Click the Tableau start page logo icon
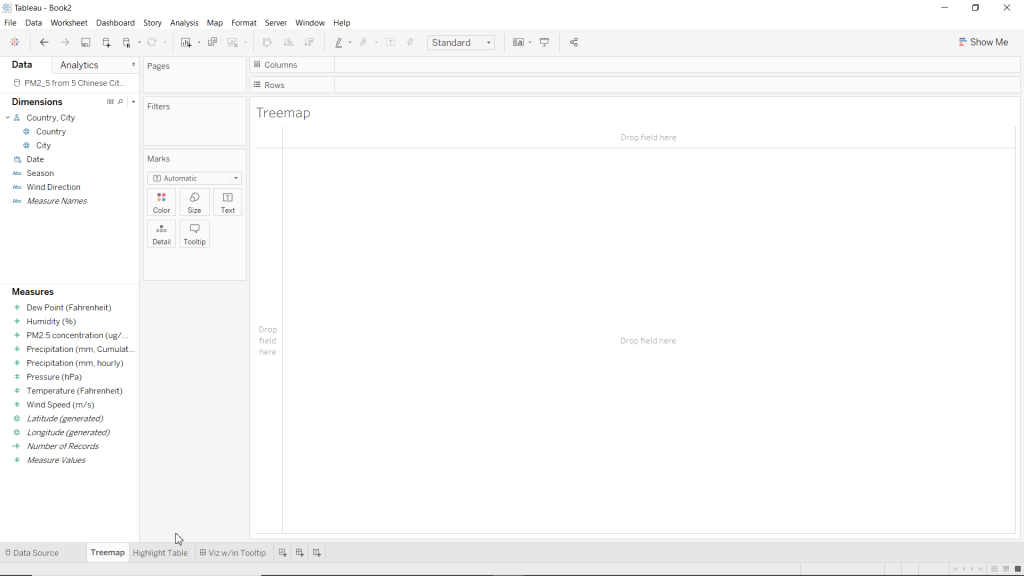The image size is (1024, 576). (14, 43)
